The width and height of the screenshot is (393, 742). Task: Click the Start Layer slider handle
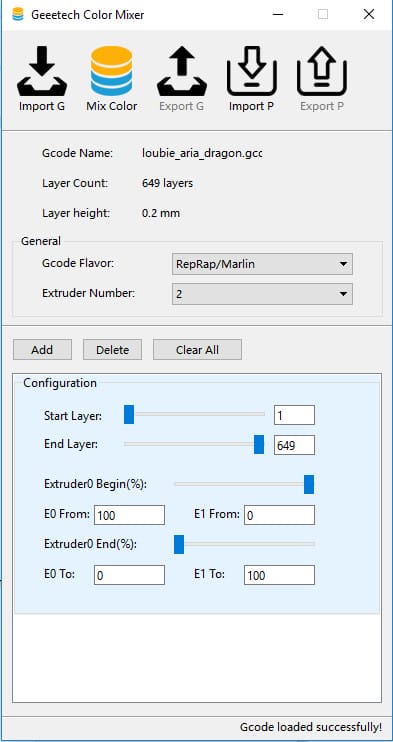[129, 414]
